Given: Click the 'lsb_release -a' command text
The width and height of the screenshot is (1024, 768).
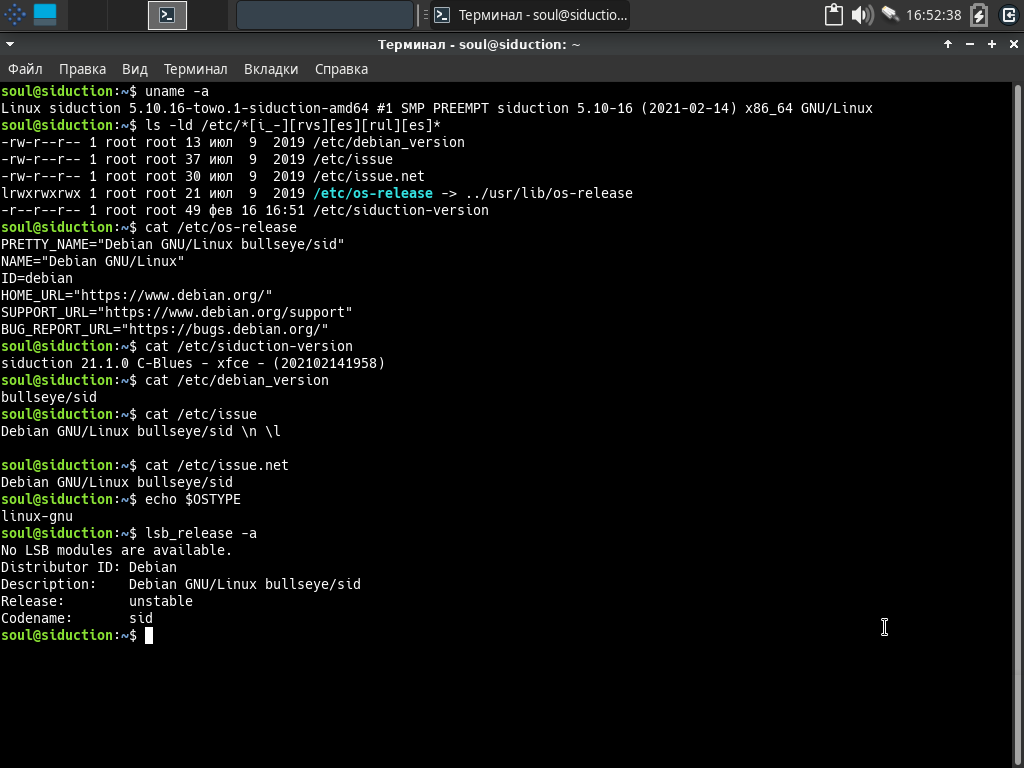Looking at the screenshot, I should 201,533.
